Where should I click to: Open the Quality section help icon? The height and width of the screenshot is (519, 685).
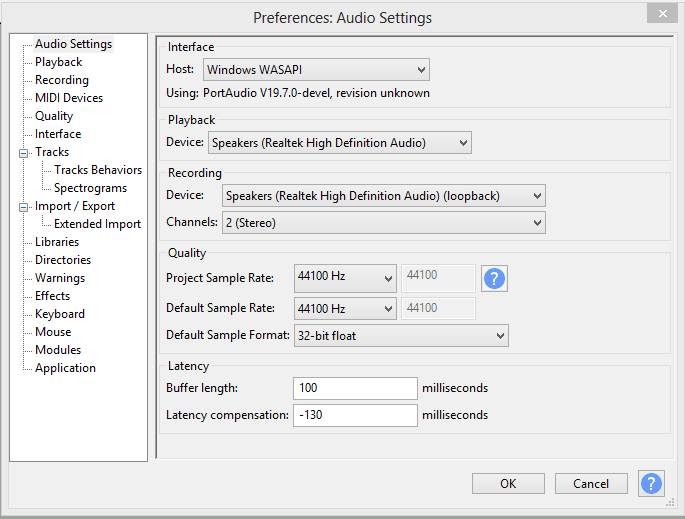(x=494, y=278)
